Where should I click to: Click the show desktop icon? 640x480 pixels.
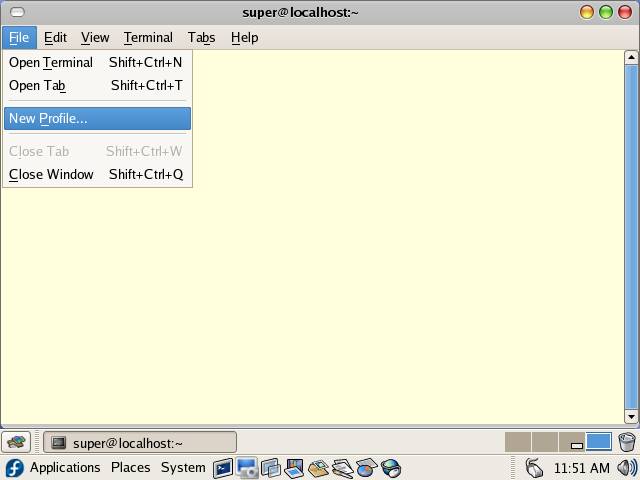(16, 442)
